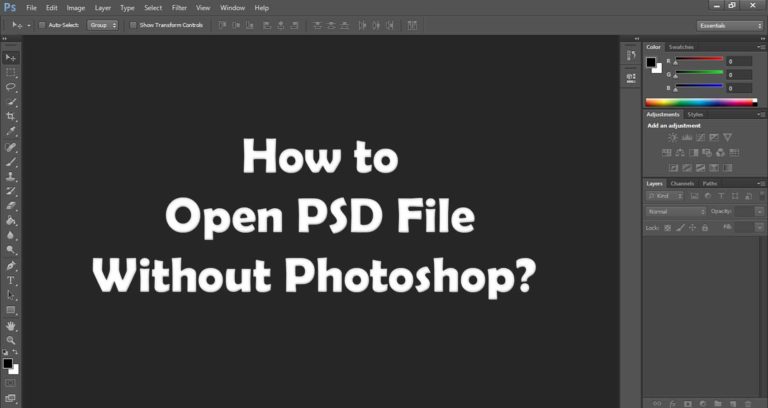
Task: Select the Crop tool
Action: point(10,117)
